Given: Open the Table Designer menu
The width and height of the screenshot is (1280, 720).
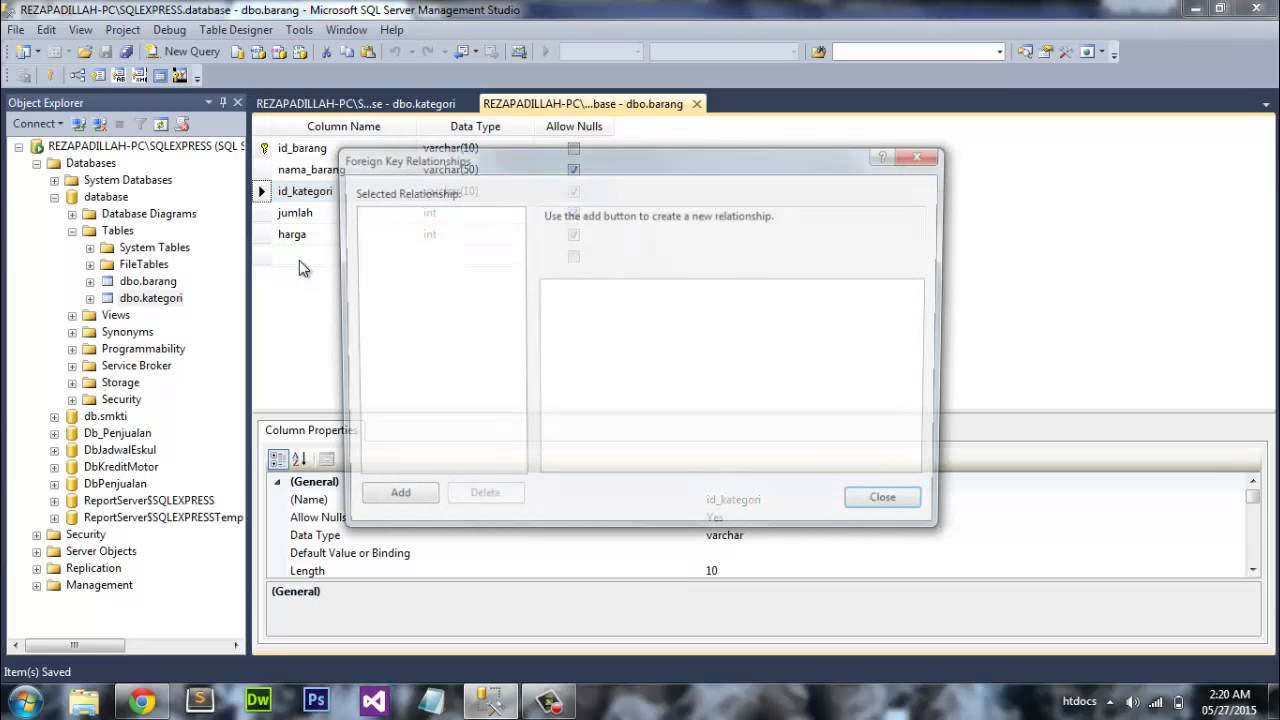Looking at the screenshot, I should tap(235, 30).
